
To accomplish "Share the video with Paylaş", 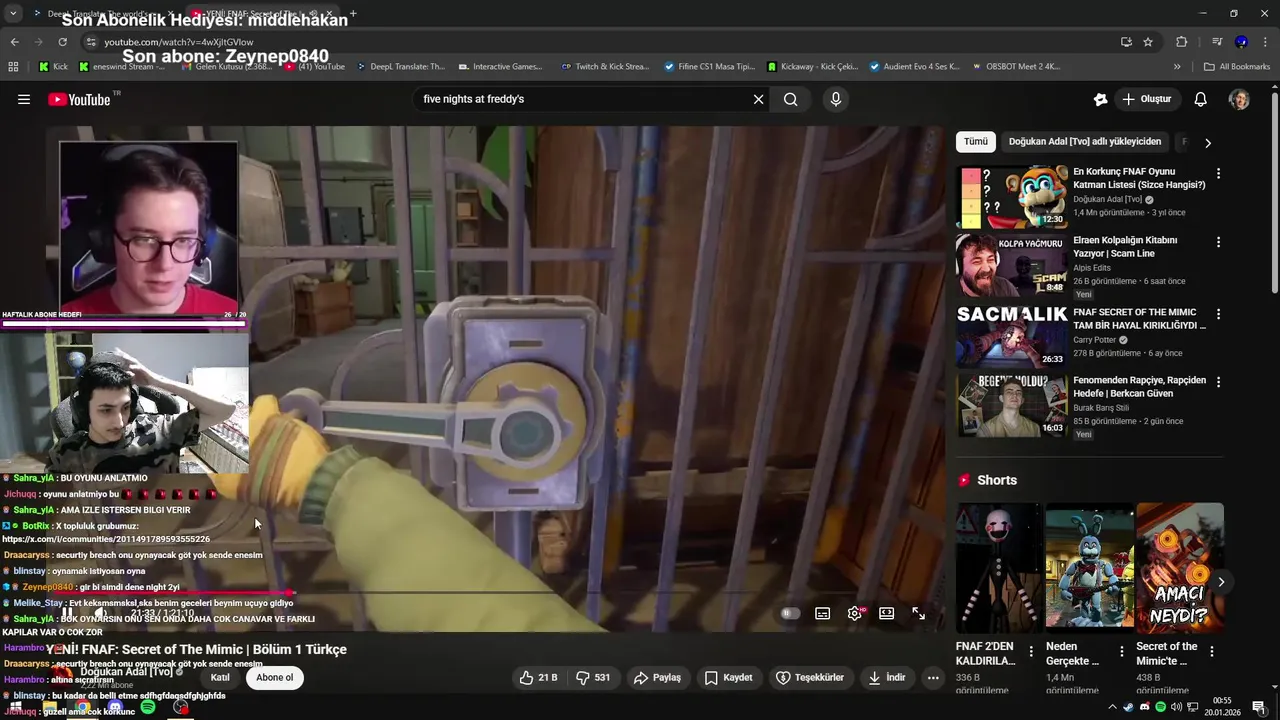I will coord(657,677).
